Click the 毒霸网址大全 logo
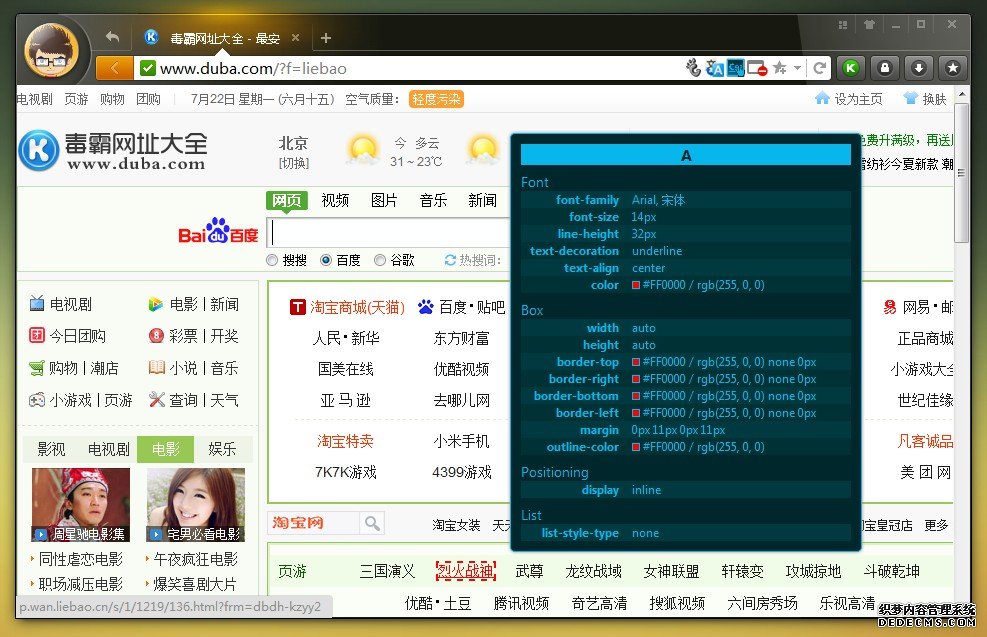This screenshot has width=987, height=637. [113, 150]
